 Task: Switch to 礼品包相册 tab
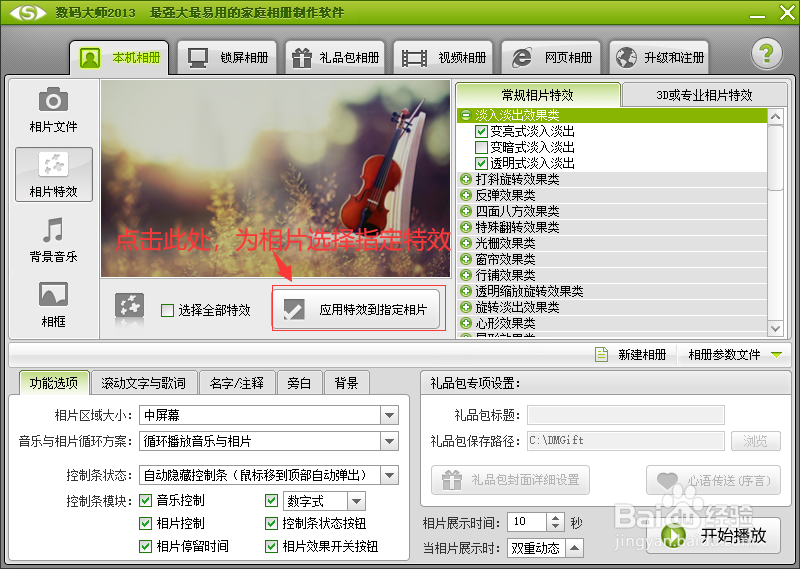[335, 58]
